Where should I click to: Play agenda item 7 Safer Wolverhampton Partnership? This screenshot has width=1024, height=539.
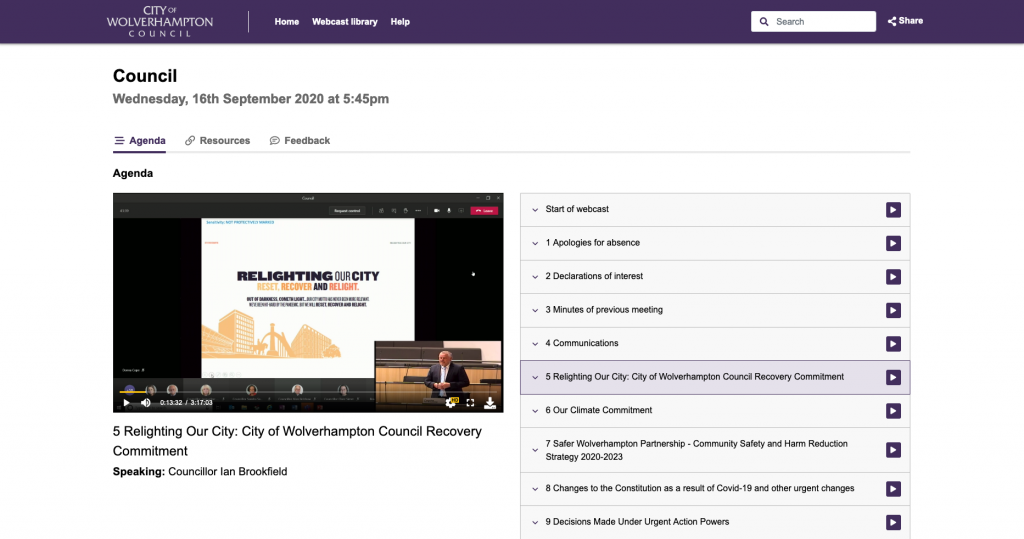click(x=893, y=450)
